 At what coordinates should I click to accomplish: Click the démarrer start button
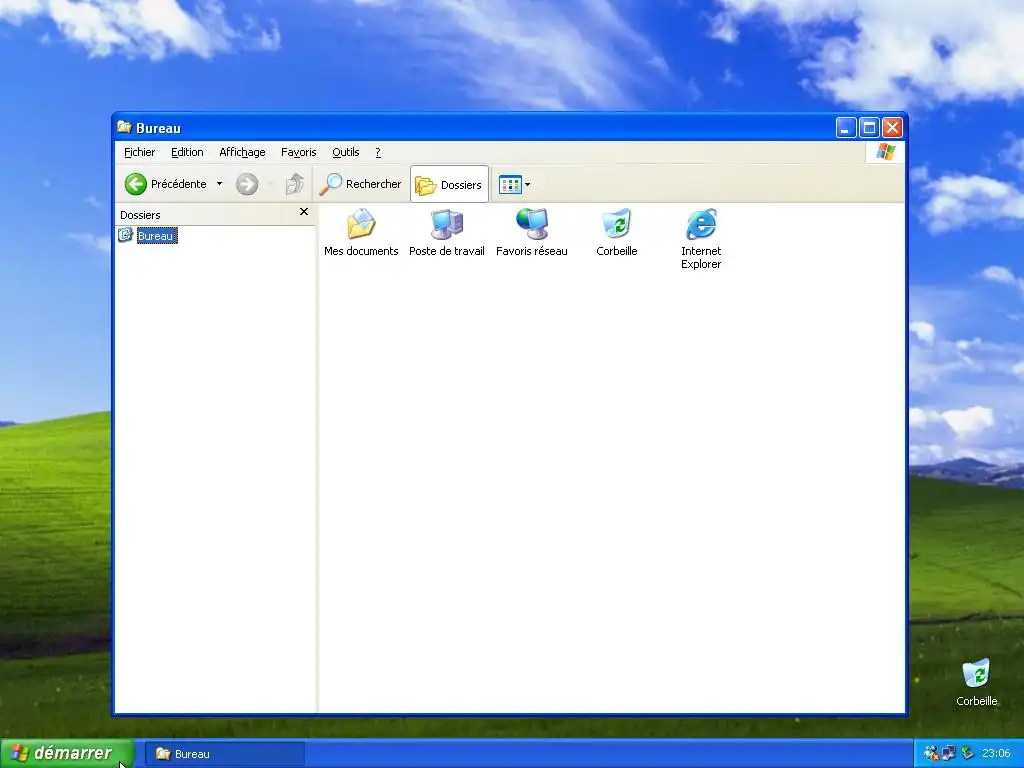click(x=67, y=754)
